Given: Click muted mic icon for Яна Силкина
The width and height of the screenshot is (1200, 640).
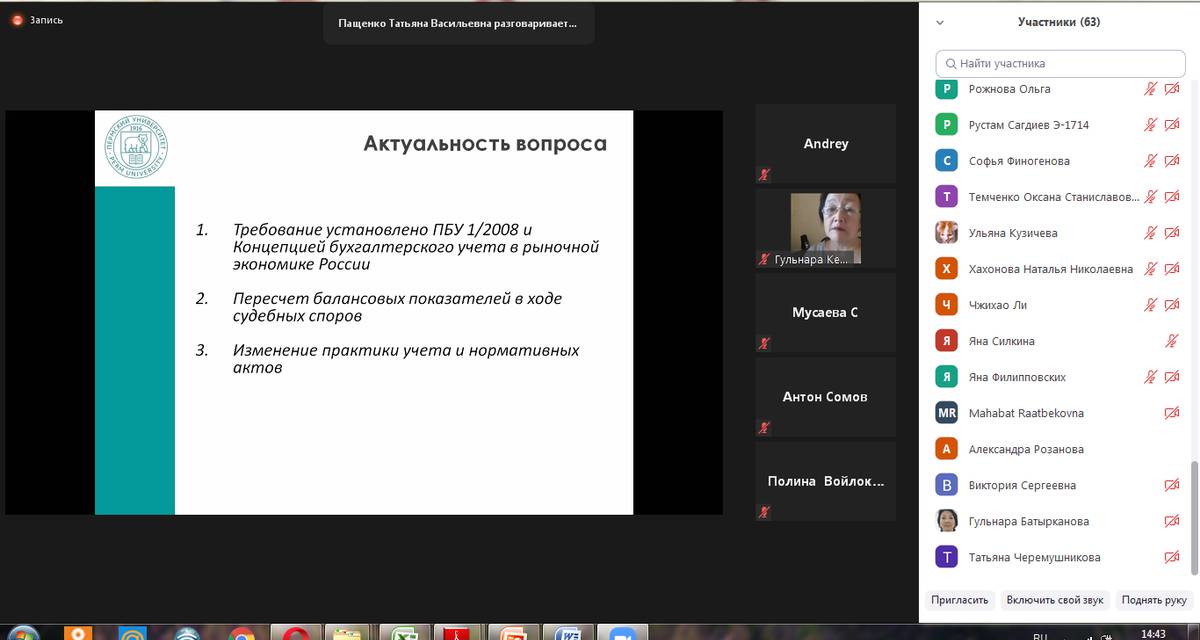Looking at the screenshot, I should pyautogui.click(x=1172, y=341).
